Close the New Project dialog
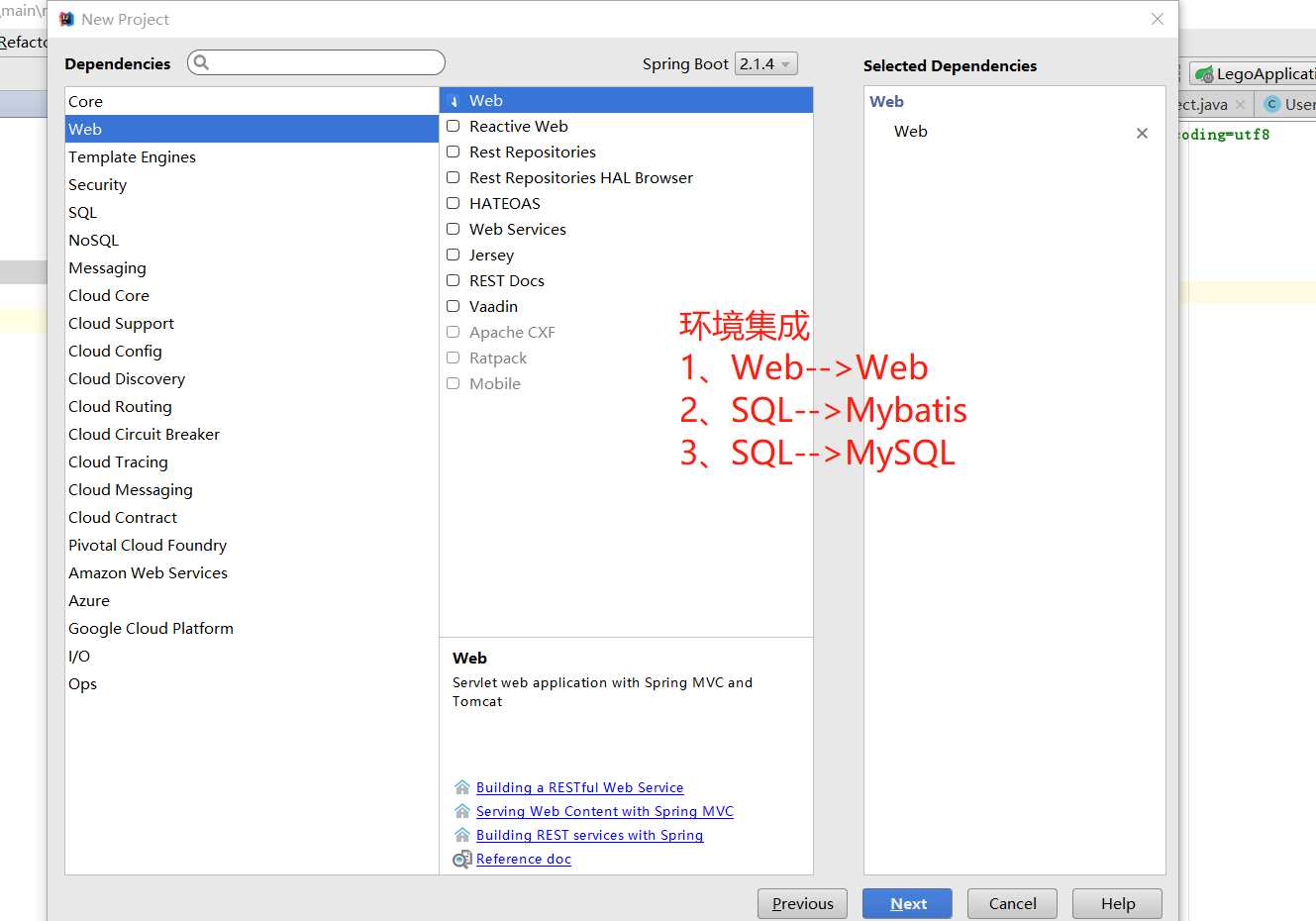Viewport: 1316px width, 921px height. (1158, 19)
